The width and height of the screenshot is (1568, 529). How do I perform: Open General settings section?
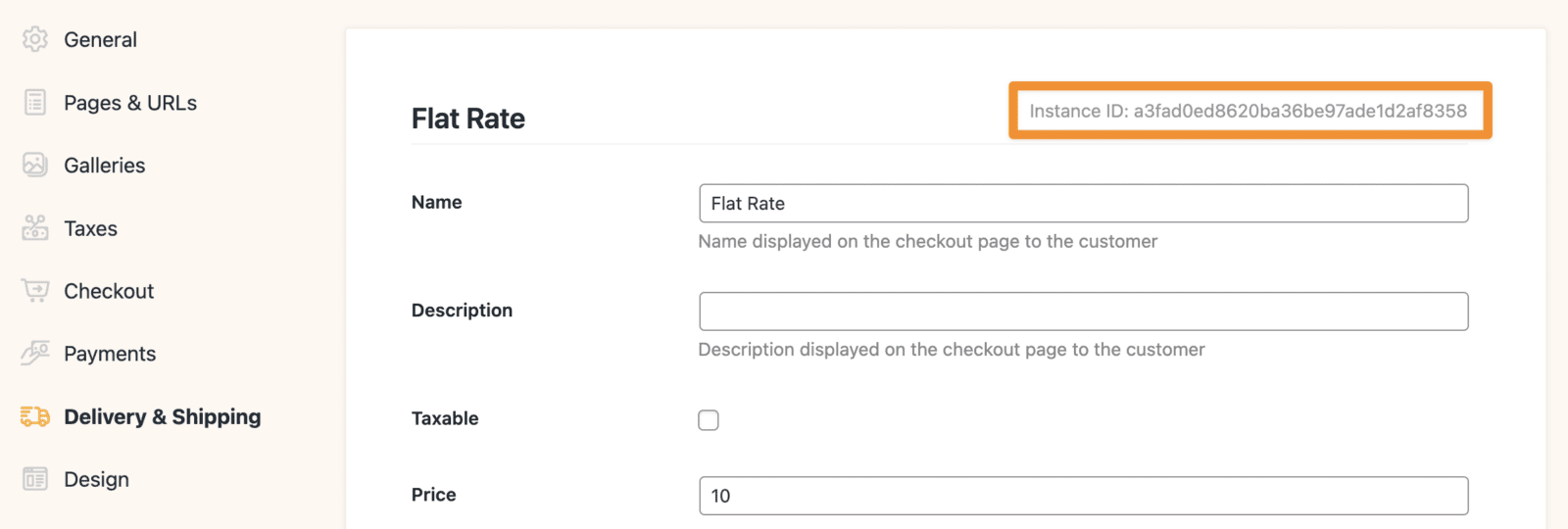100,39
